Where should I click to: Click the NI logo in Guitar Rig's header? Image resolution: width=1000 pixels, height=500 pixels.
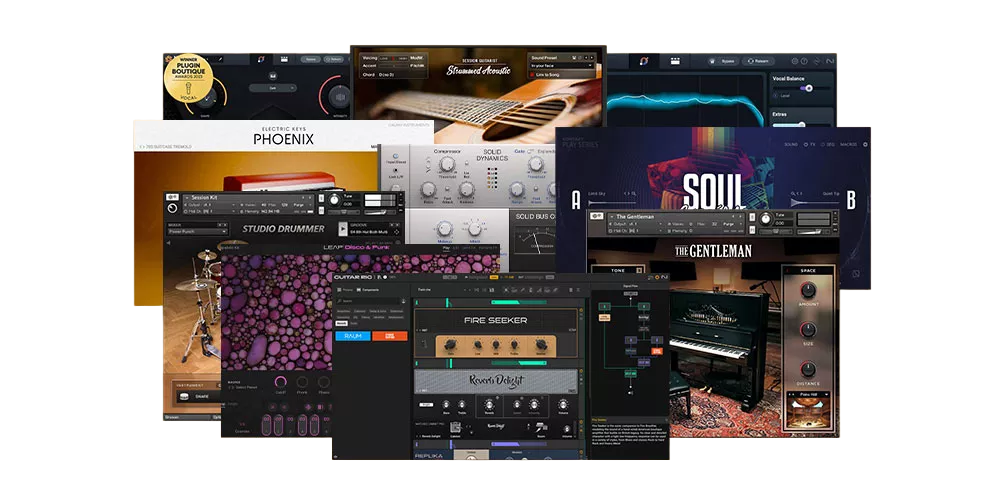[665, 277]
